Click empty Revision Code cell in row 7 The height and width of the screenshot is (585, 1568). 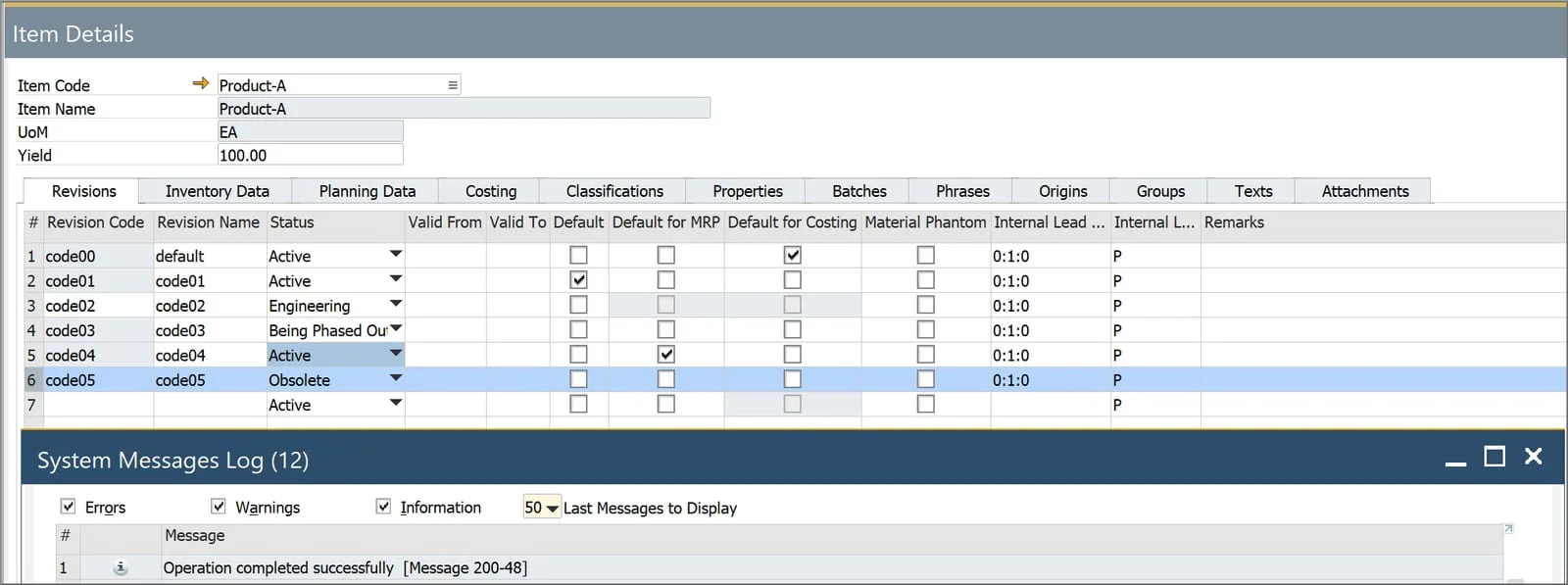(x=98, y=405)
